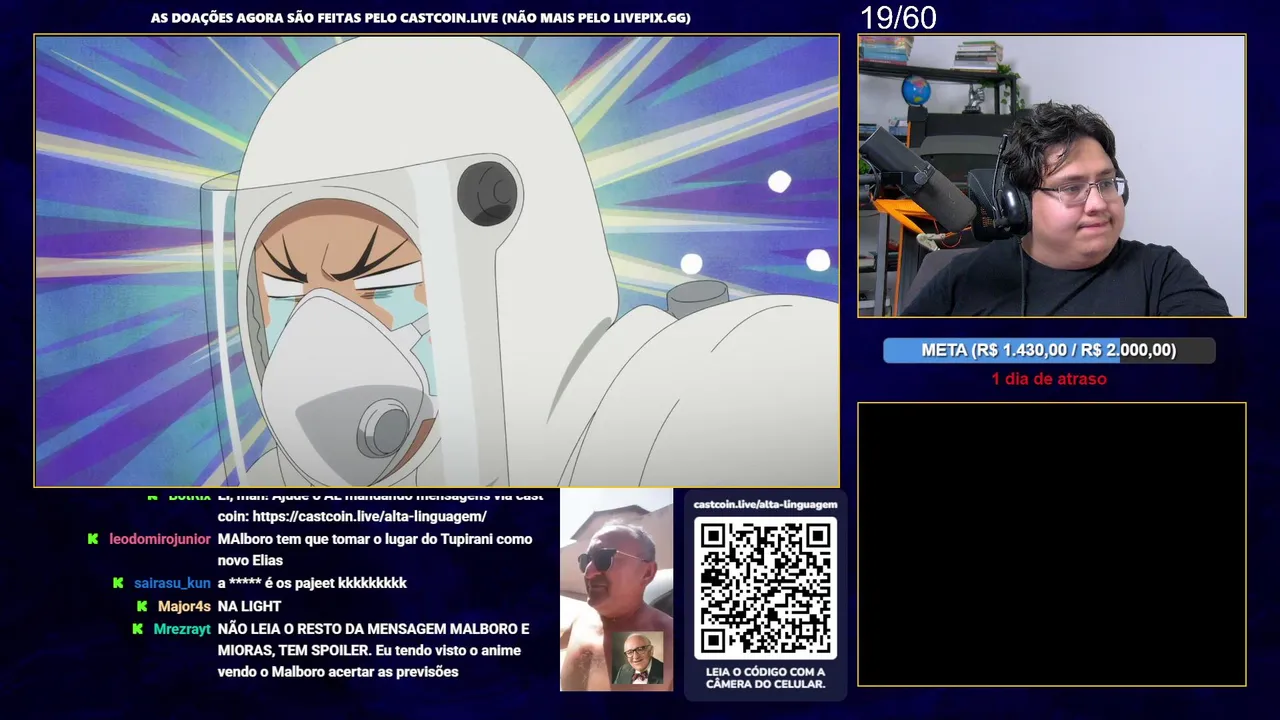Click username Mrezrayt in chat

182,629
